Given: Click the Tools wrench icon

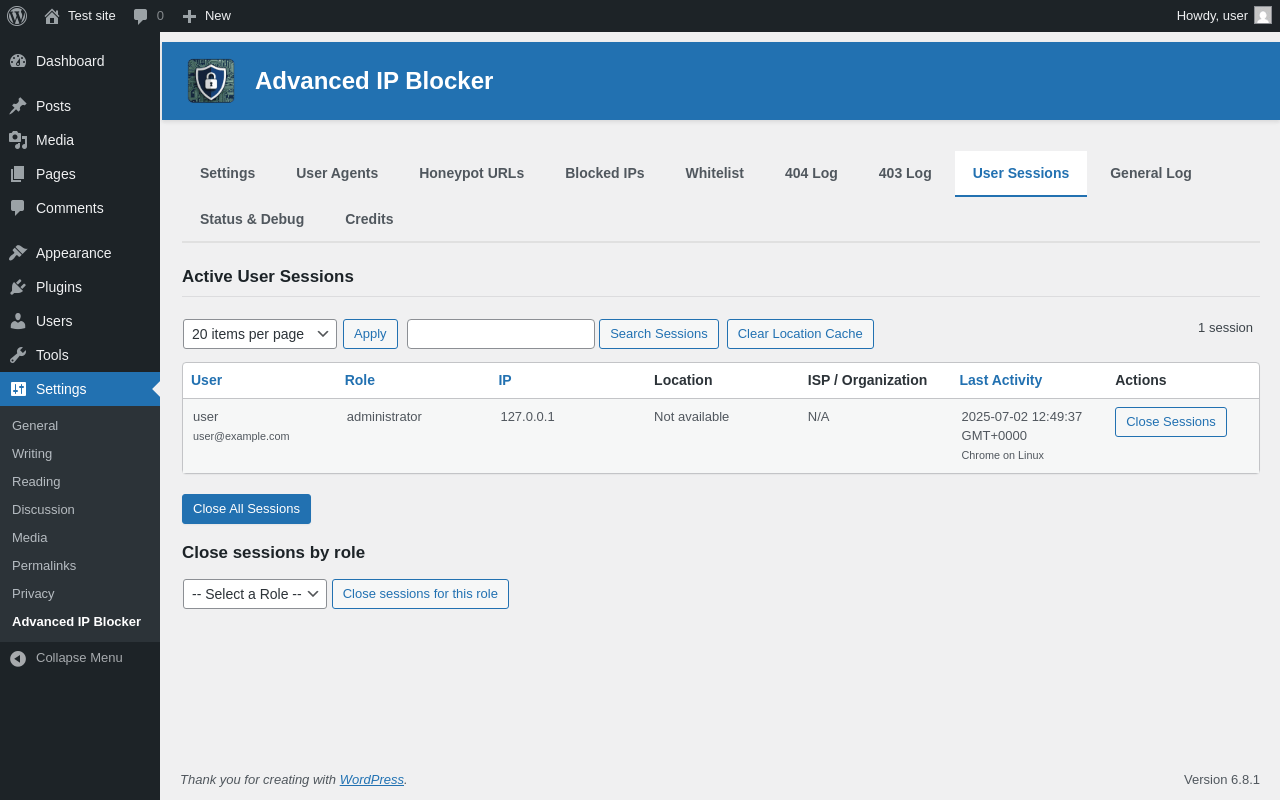Looking at the screenshot, I should [x=18, y=355].
